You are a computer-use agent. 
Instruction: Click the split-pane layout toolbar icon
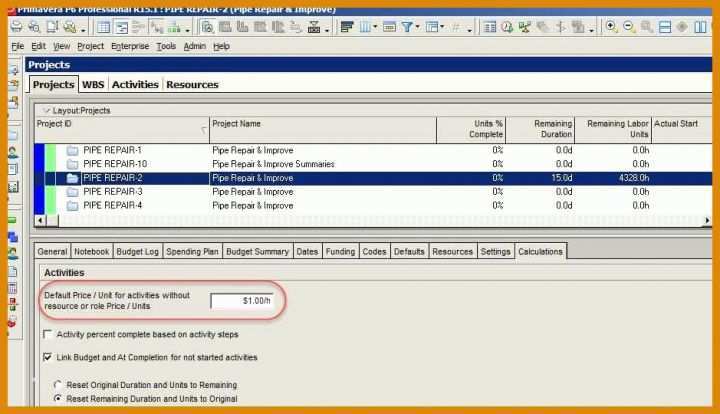(x=665, y=27)
